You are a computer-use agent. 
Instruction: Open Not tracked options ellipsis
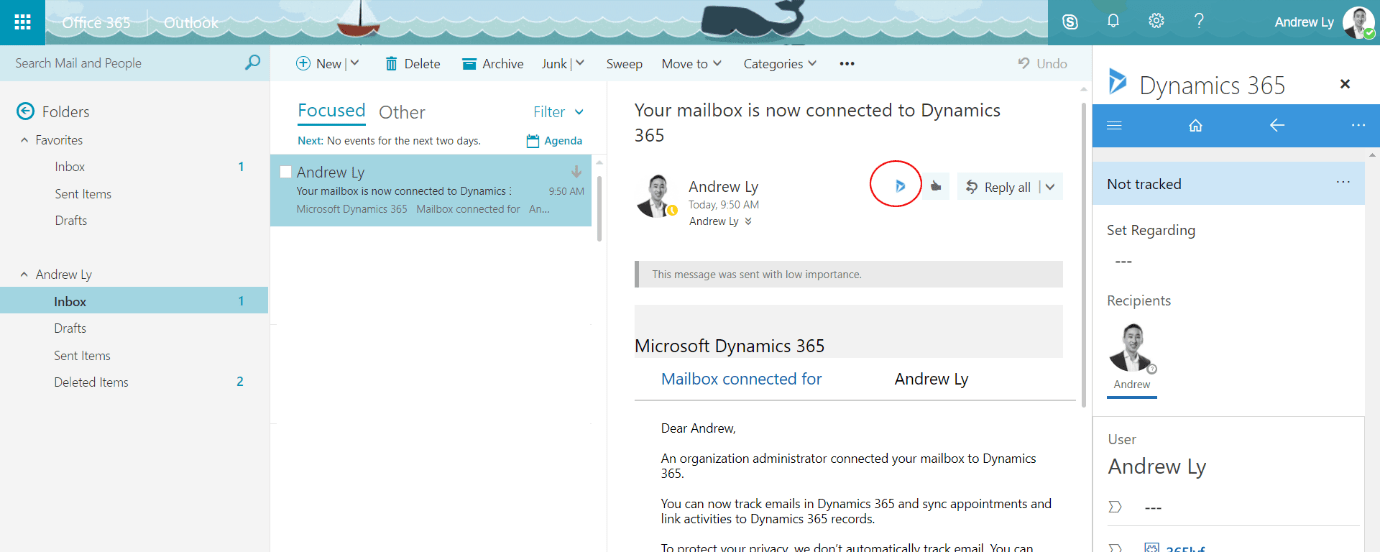click(1343, 182)
